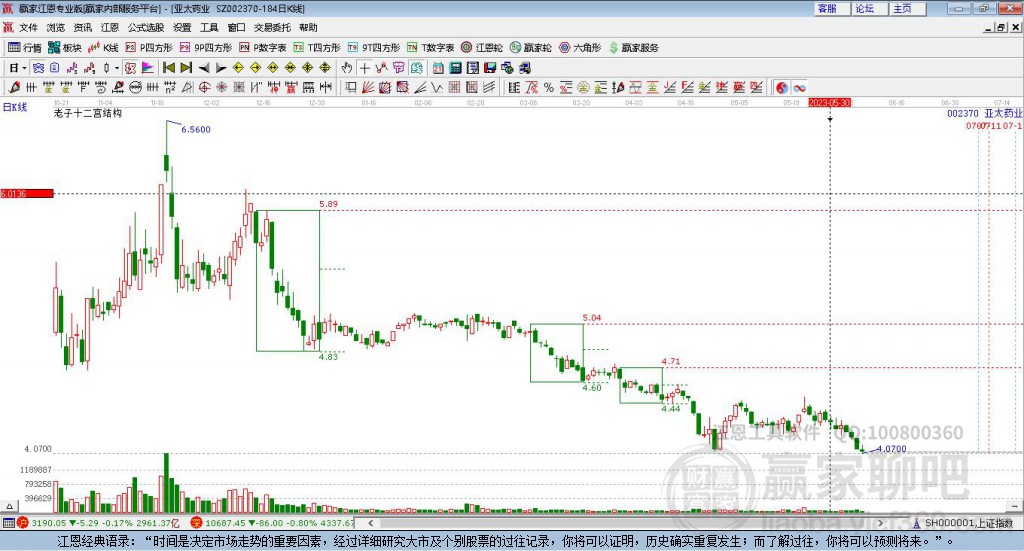1024x551 pixels.
Task: Click the 论坛 forum button
Action: pyautogui.click(x=870, y=8)
